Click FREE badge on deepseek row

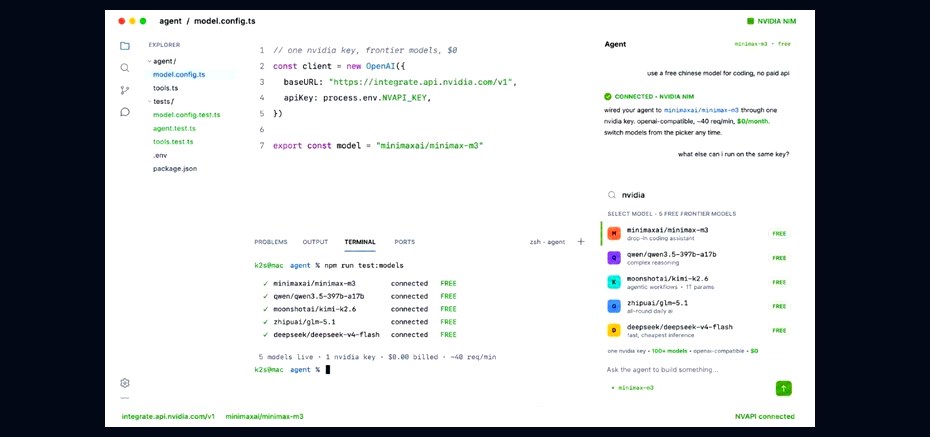(x=779, y=330)
